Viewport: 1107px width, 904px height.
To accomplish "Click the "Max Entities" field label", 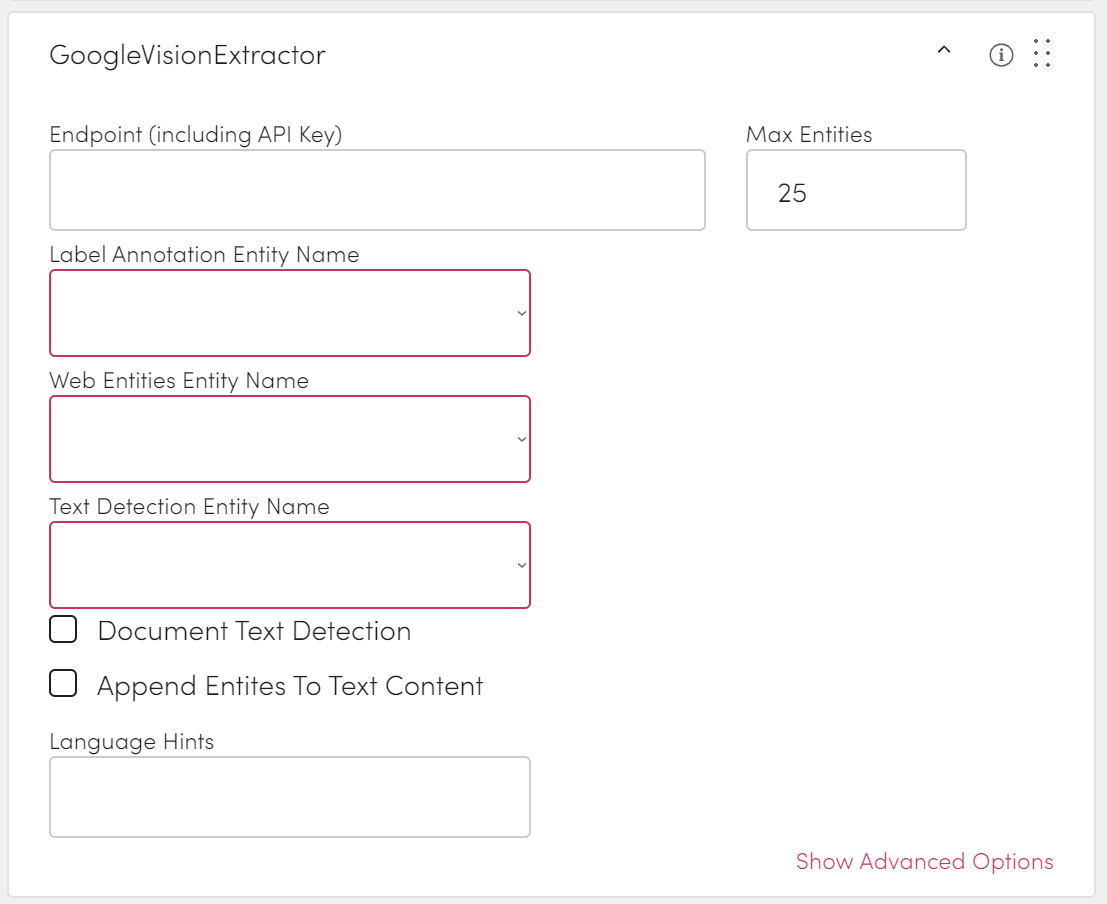I will point(809,135).
